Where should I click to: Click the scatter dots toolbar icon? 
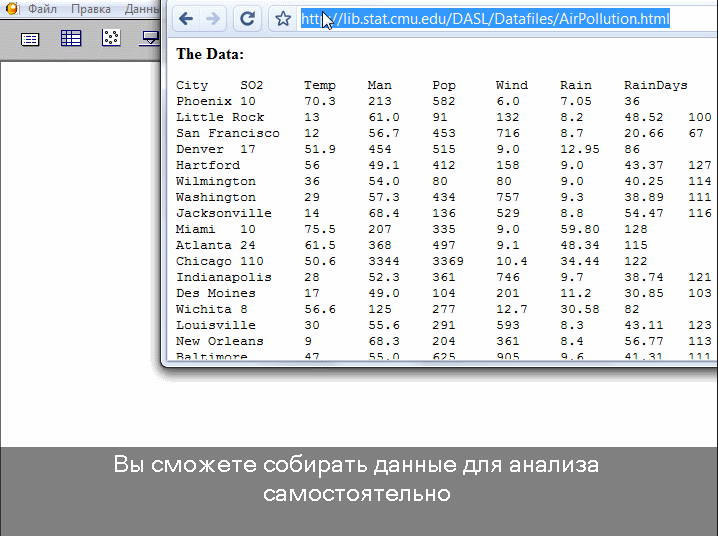(x=111, y=38)
